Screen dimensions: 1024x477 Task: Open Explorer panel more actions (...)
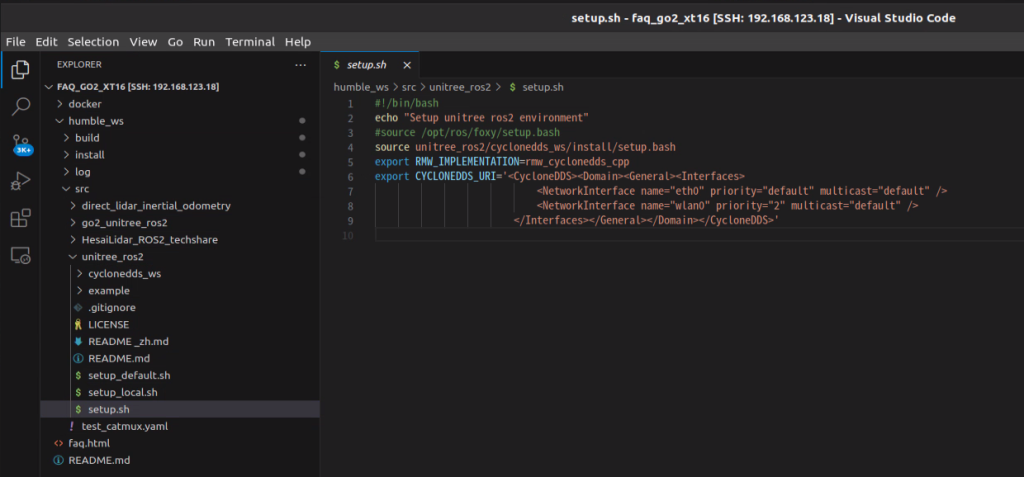pos(300,65)
